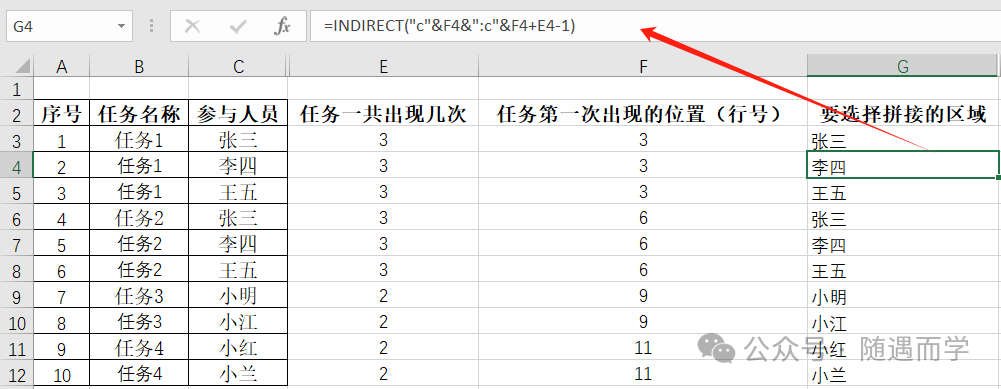Click the header cell 任务名称
The width and height of the screenshot is (1001, 389).
pyautogui.click(x=139, y=114)
